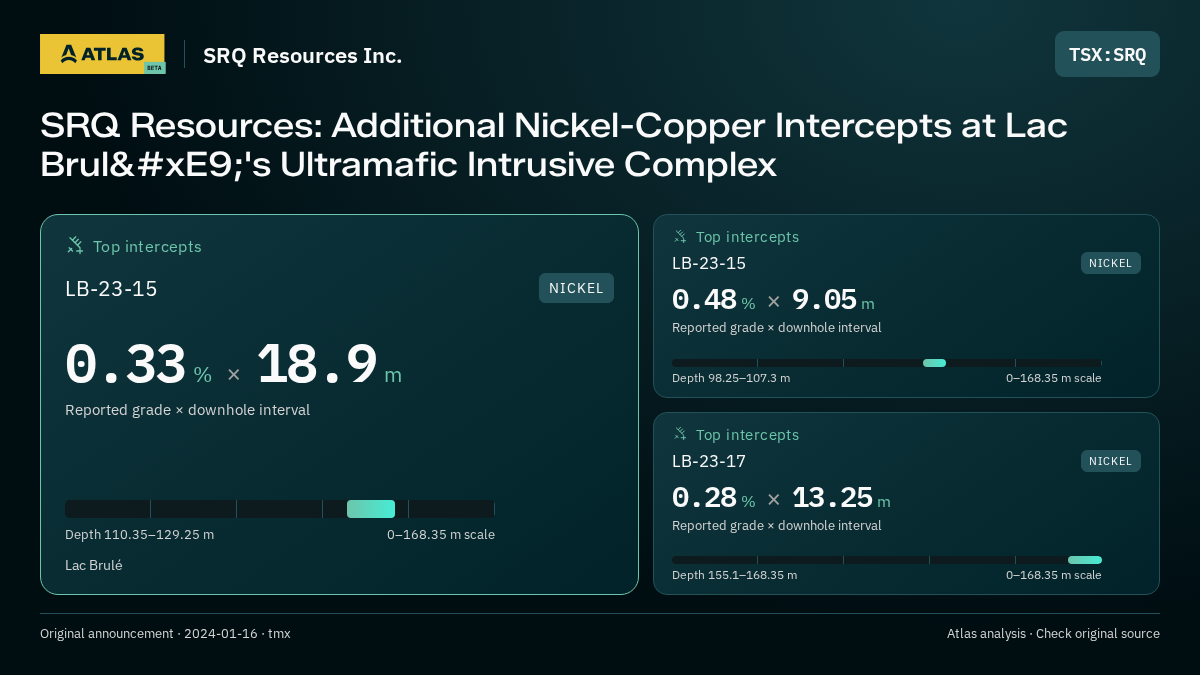1200x675 pixels.
Task: Click 'Depth 155.1–168.35 m' label
Action: click(x=735, y=575)
